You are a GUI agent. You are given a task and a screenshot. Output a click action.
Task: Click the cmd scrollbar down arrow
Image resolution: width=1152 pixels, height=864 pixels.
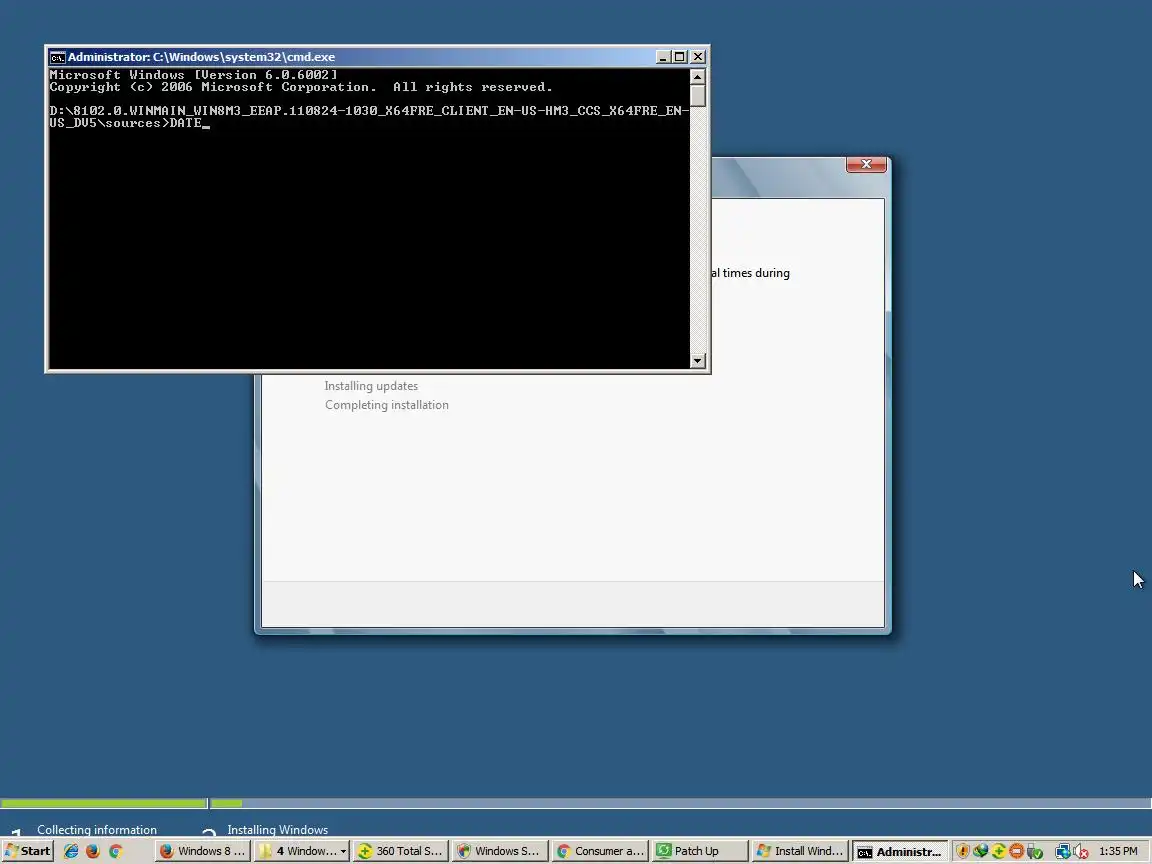click(x=698, y=361)
